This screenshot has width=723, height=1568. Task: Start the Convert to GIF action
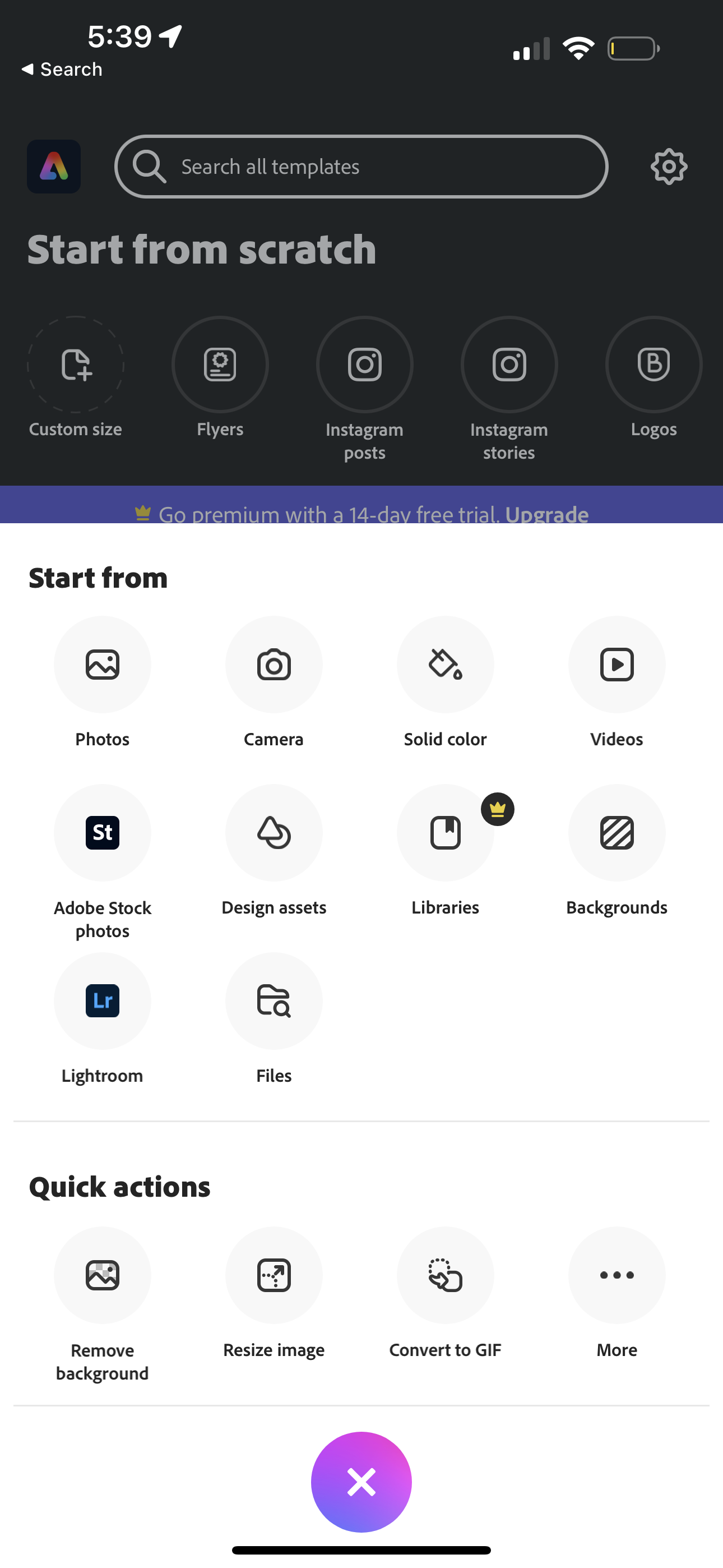446,1276
